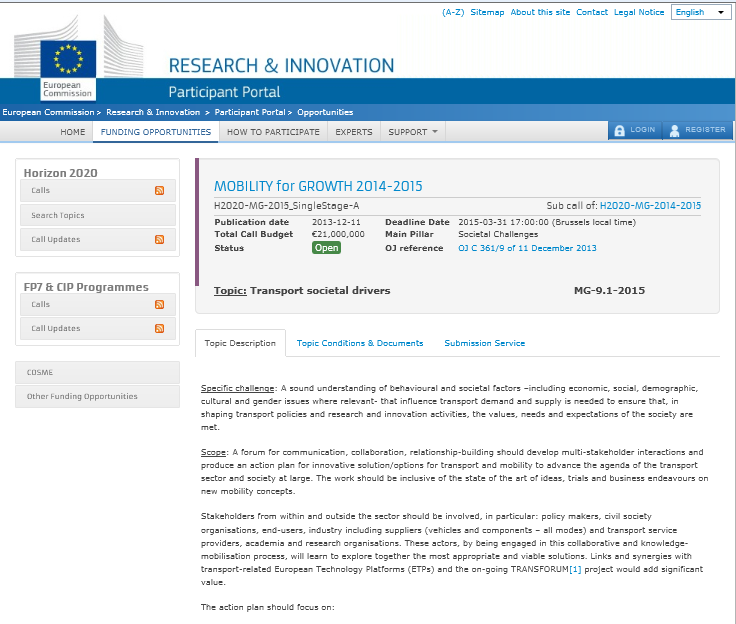Select the Funding Opportunities menu item

click(x=156, y=132)
